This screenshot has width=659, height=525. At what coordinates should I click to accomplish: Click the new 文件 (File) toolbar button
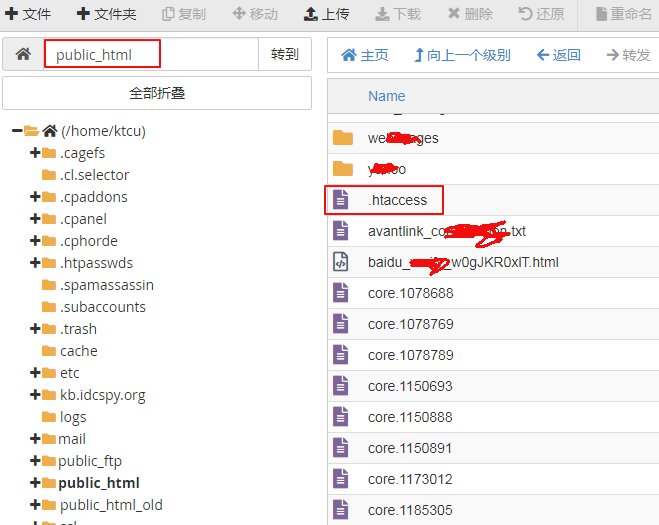point(28,14)
